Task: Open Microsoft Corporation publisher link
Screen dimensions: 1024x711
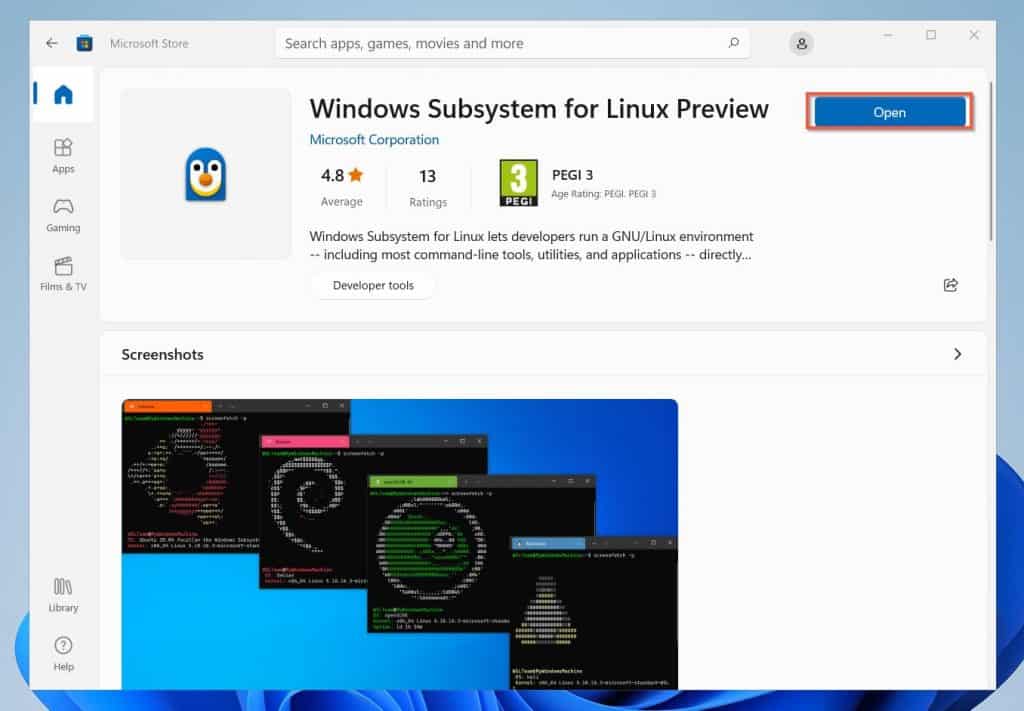Action: coord(374,140)
